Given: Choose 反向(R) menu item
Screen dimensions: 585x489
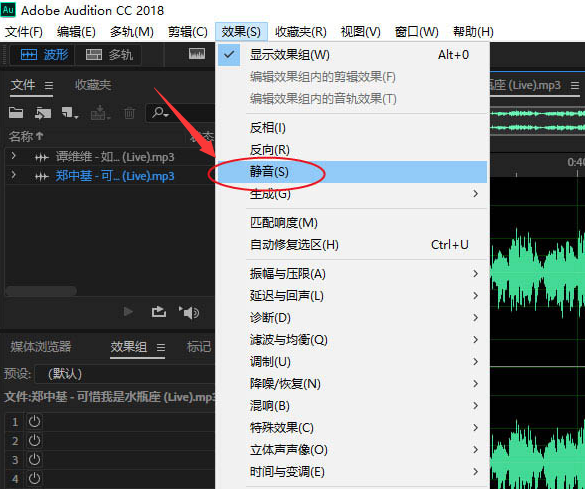Looking at the screenshot, I should tap(352, 150).
